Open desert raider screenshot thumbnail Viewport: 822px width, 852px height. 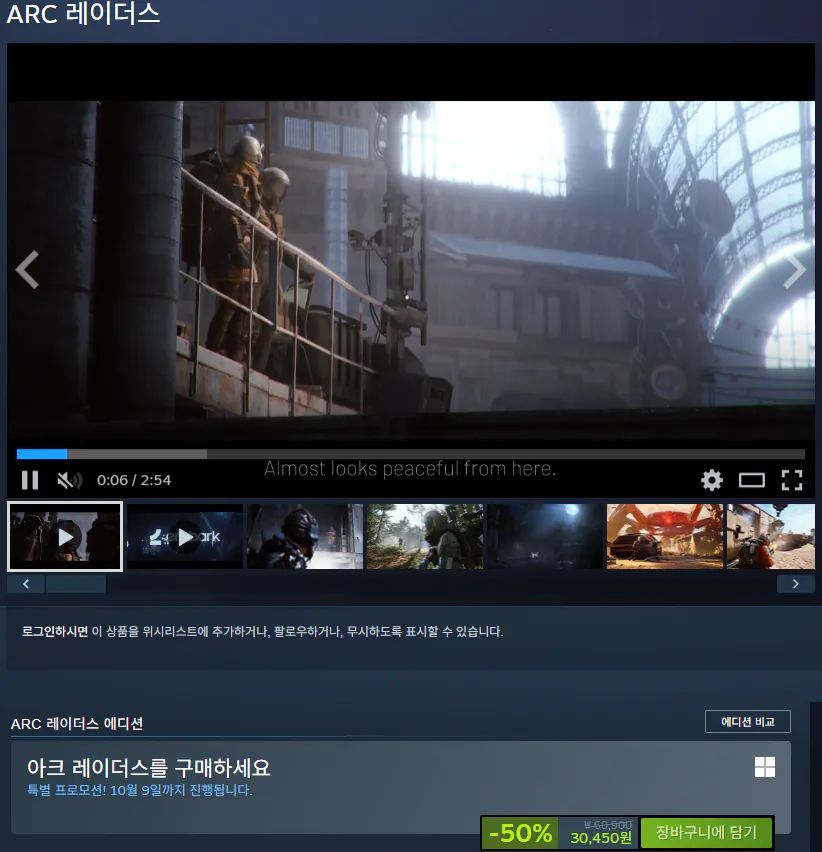point(771,536)
